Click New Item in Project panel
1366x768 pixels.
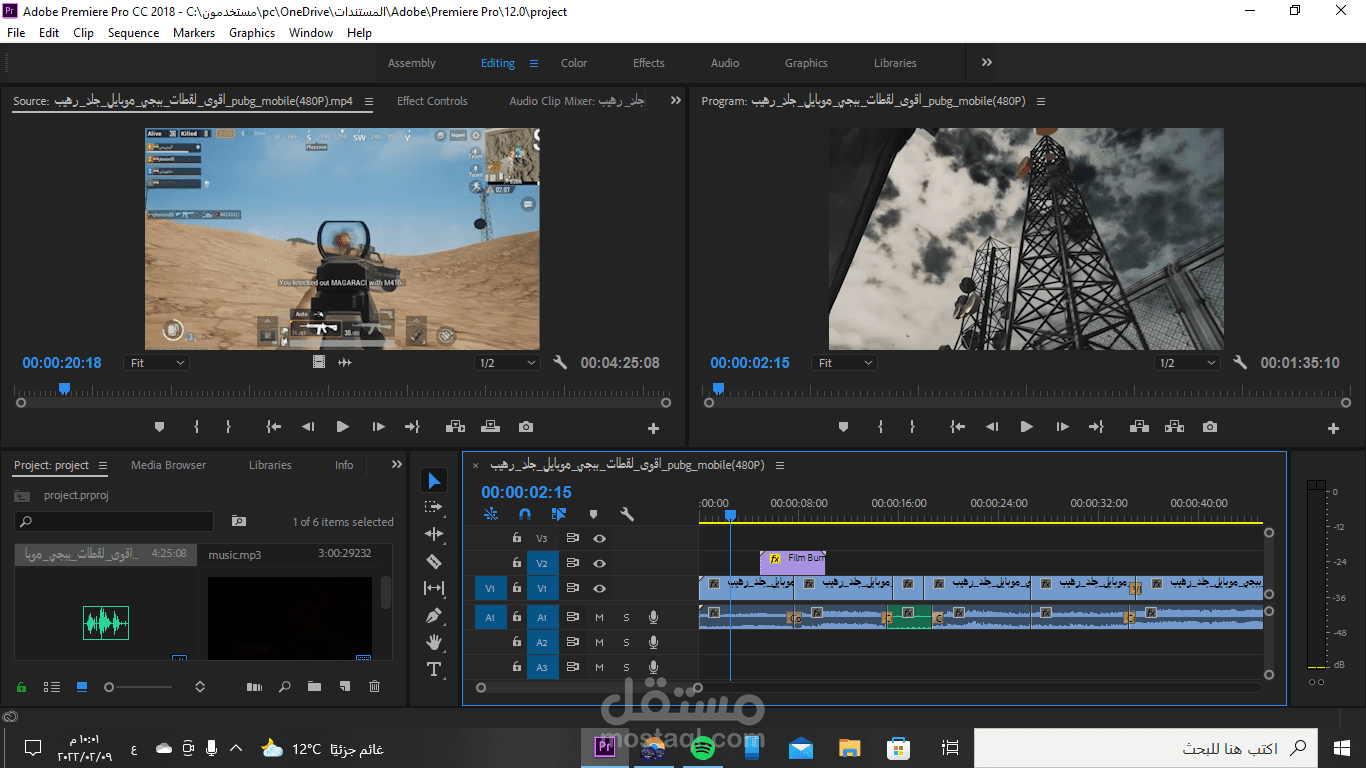344,687
